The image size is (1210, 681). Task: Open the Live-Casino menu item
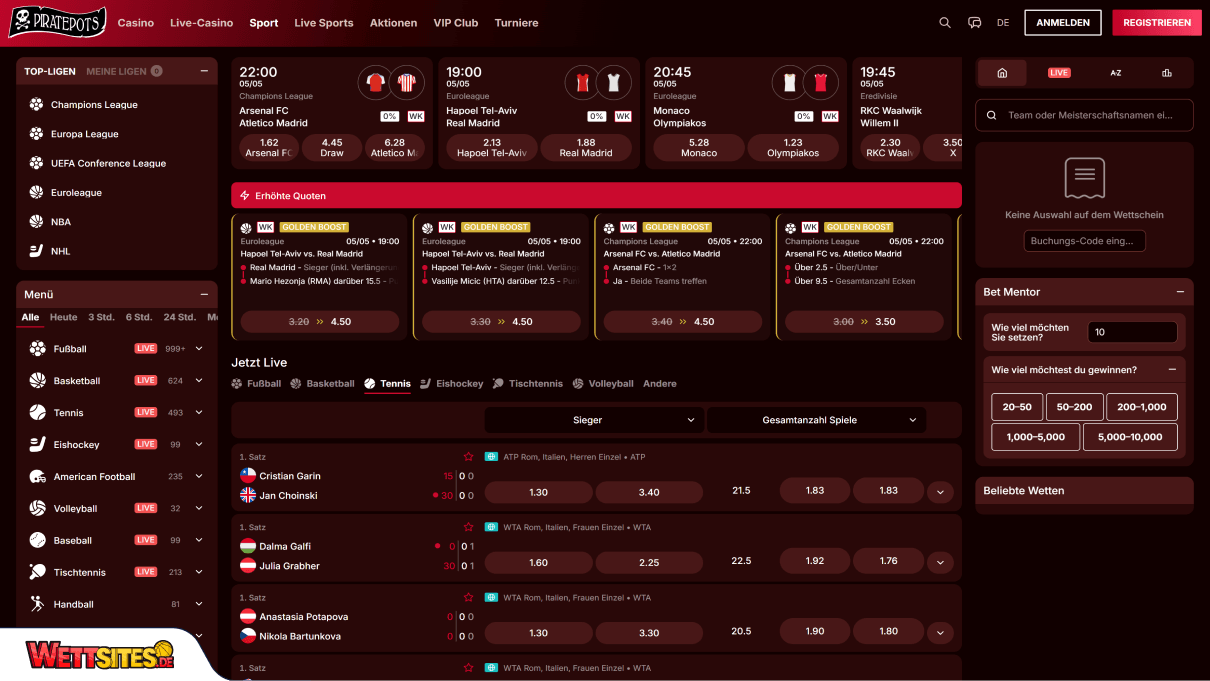pos(202,22)
